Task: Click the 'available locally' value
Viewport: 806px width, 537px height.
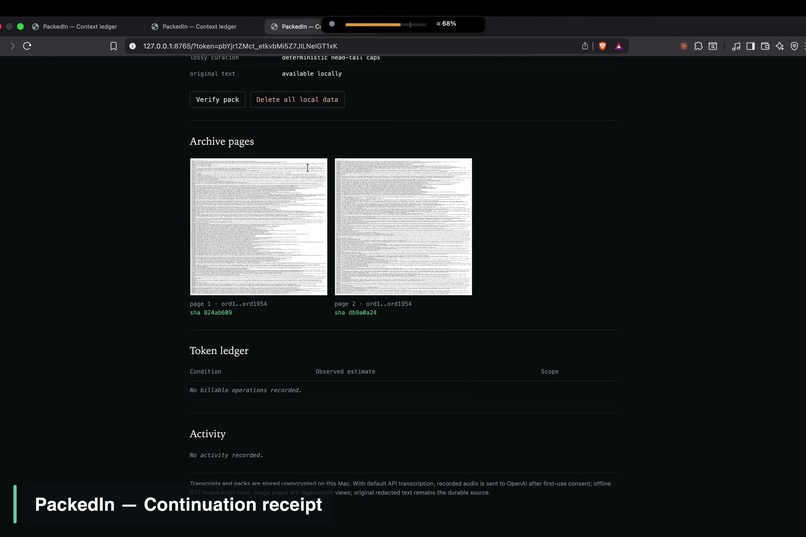Action: [312, 73]
